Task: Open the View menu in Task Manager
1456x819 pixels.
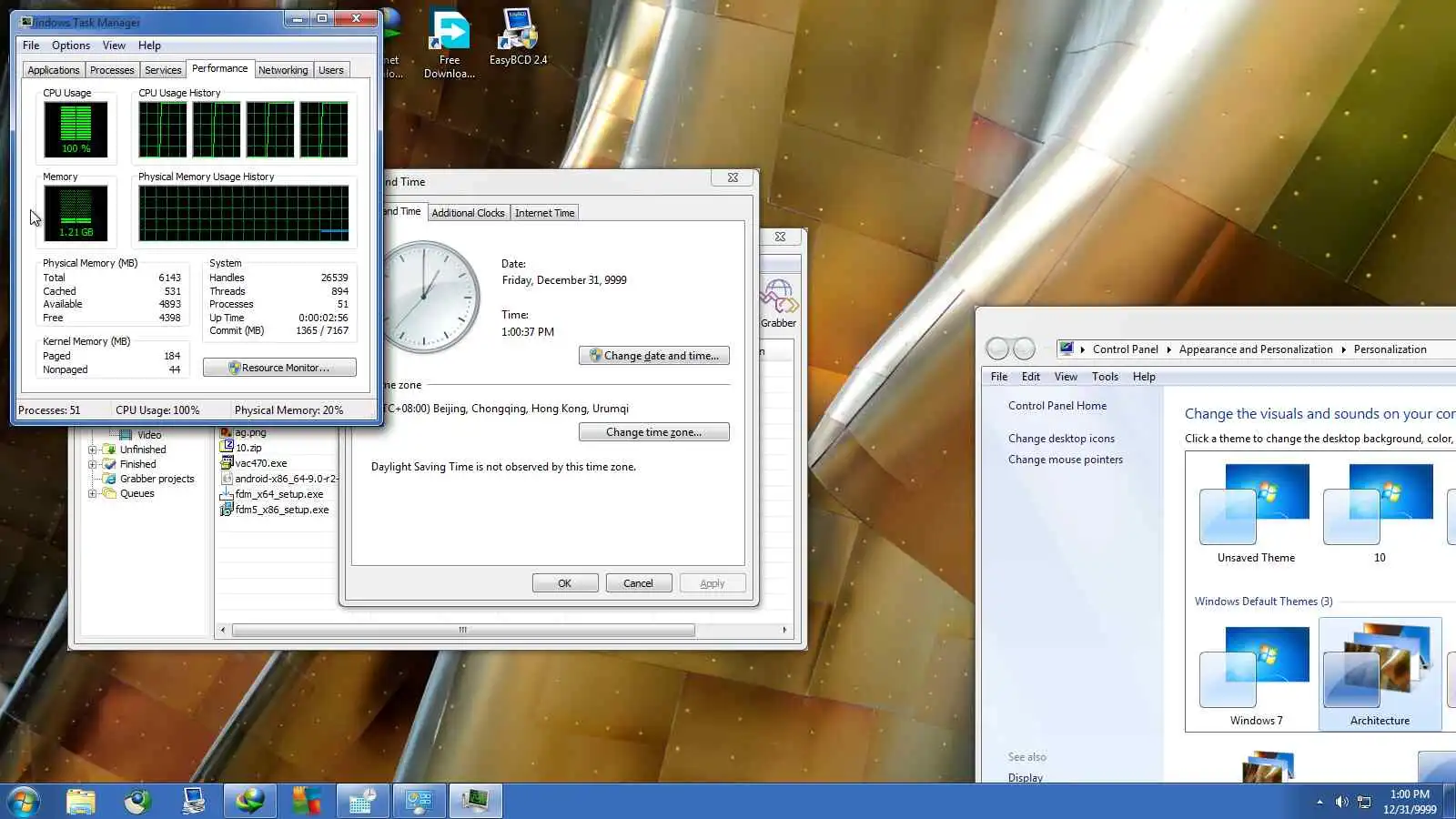Action: (x=114, y=45)
